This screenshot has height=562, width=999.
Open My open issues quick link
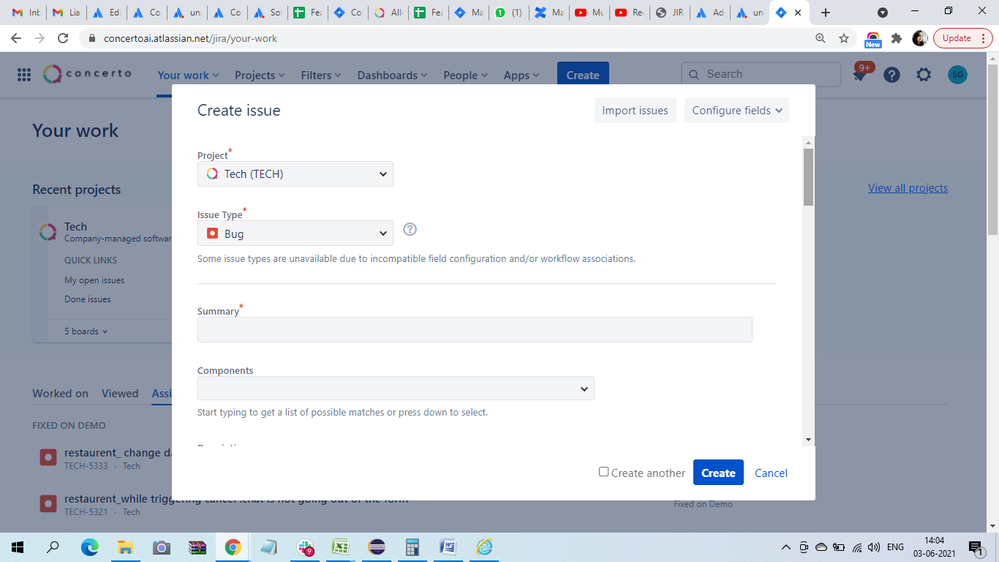94,280
